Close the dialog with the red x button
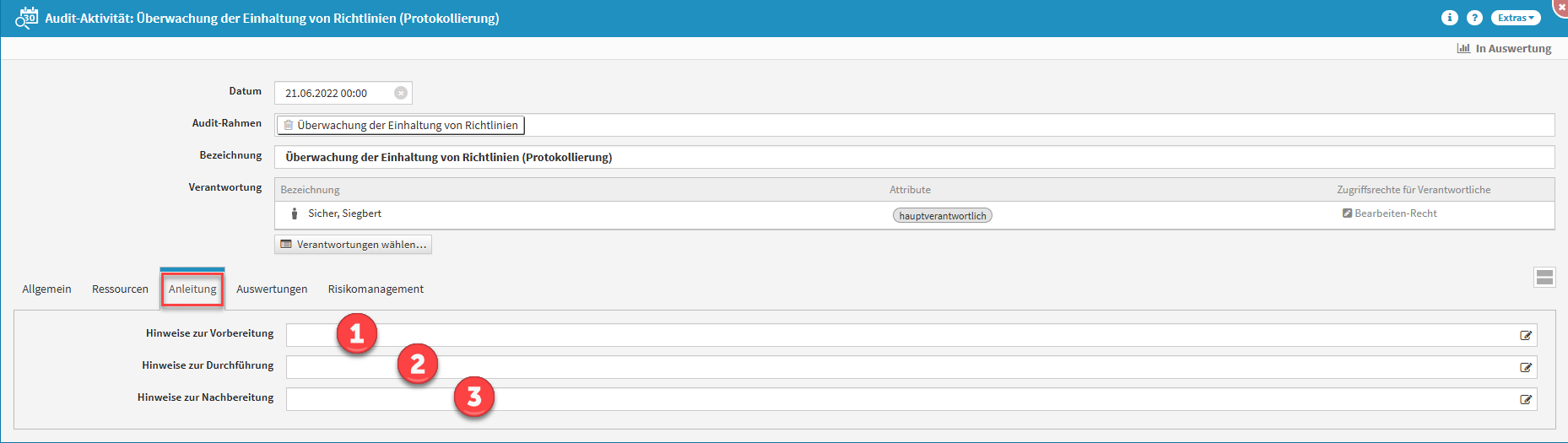1568x443 pixels. click(x=1560, y=6)
